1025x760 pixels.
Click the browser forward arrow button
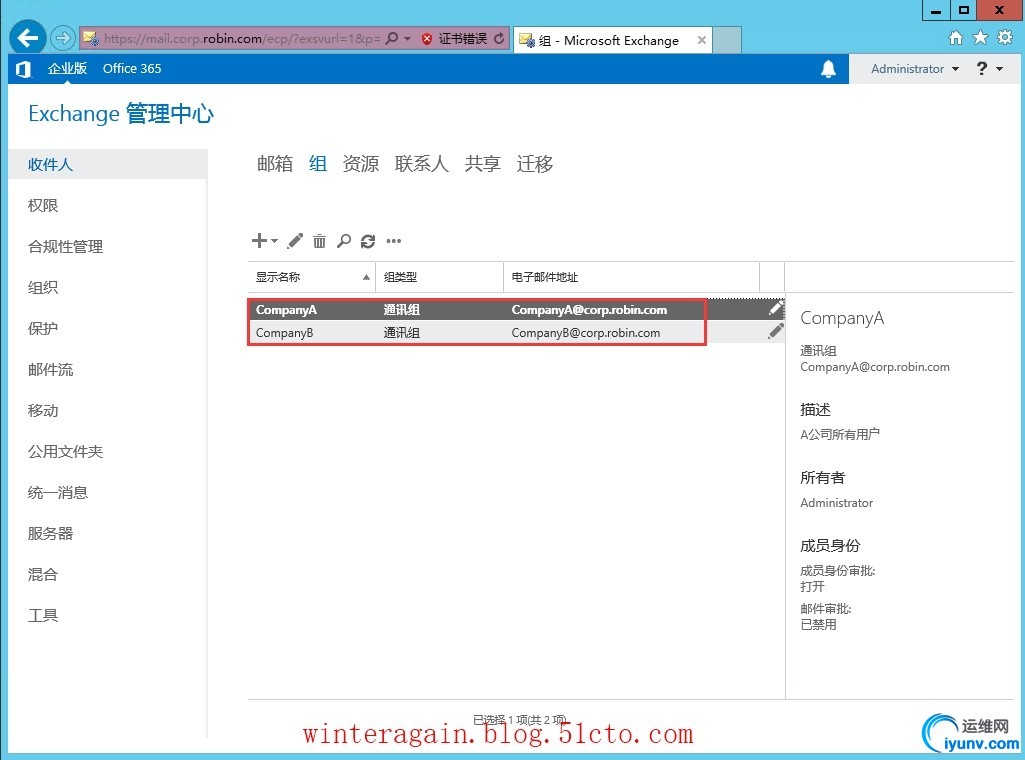point(63,39)
